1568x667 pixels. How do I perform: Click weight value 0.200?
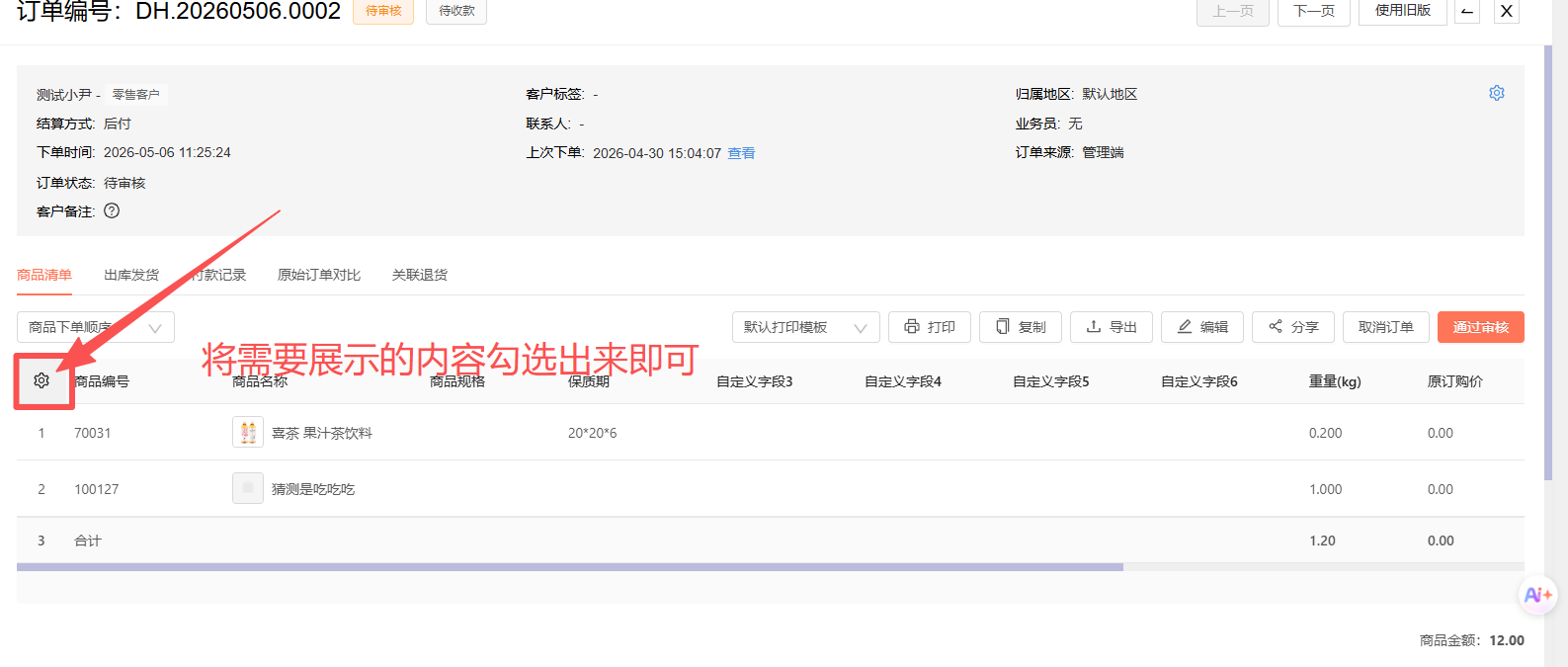(x=1326, y=433)
